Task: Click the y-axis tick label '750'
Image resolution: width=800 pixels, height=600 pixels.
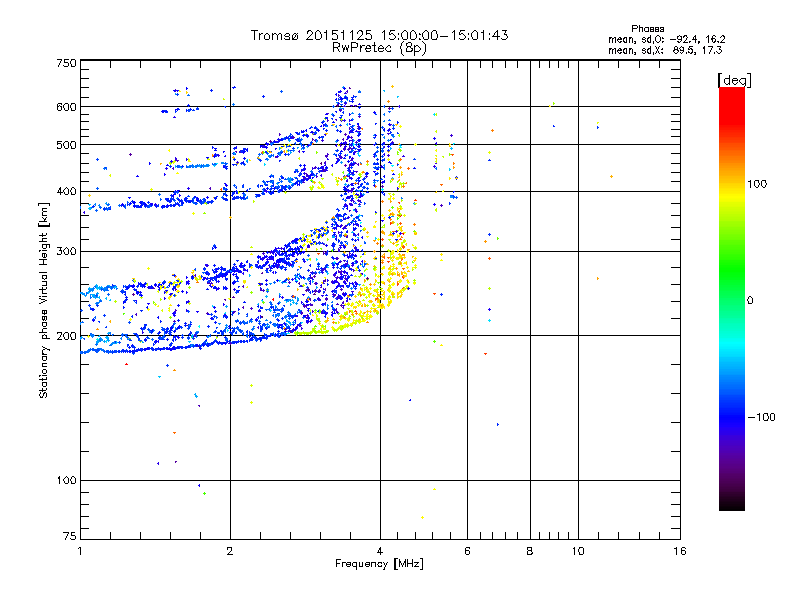Action: 66,63
